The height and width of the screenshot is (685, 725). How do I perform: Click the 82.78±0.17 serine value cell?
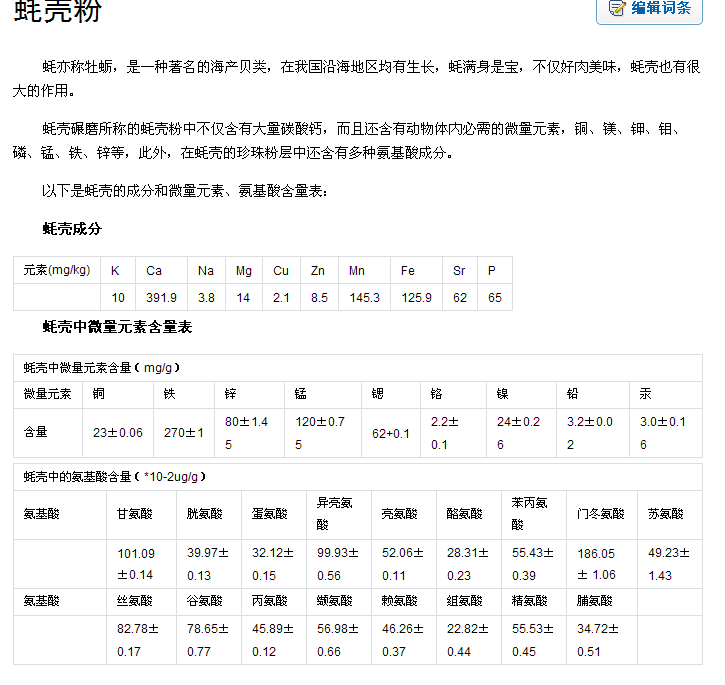tap(141, 640)
